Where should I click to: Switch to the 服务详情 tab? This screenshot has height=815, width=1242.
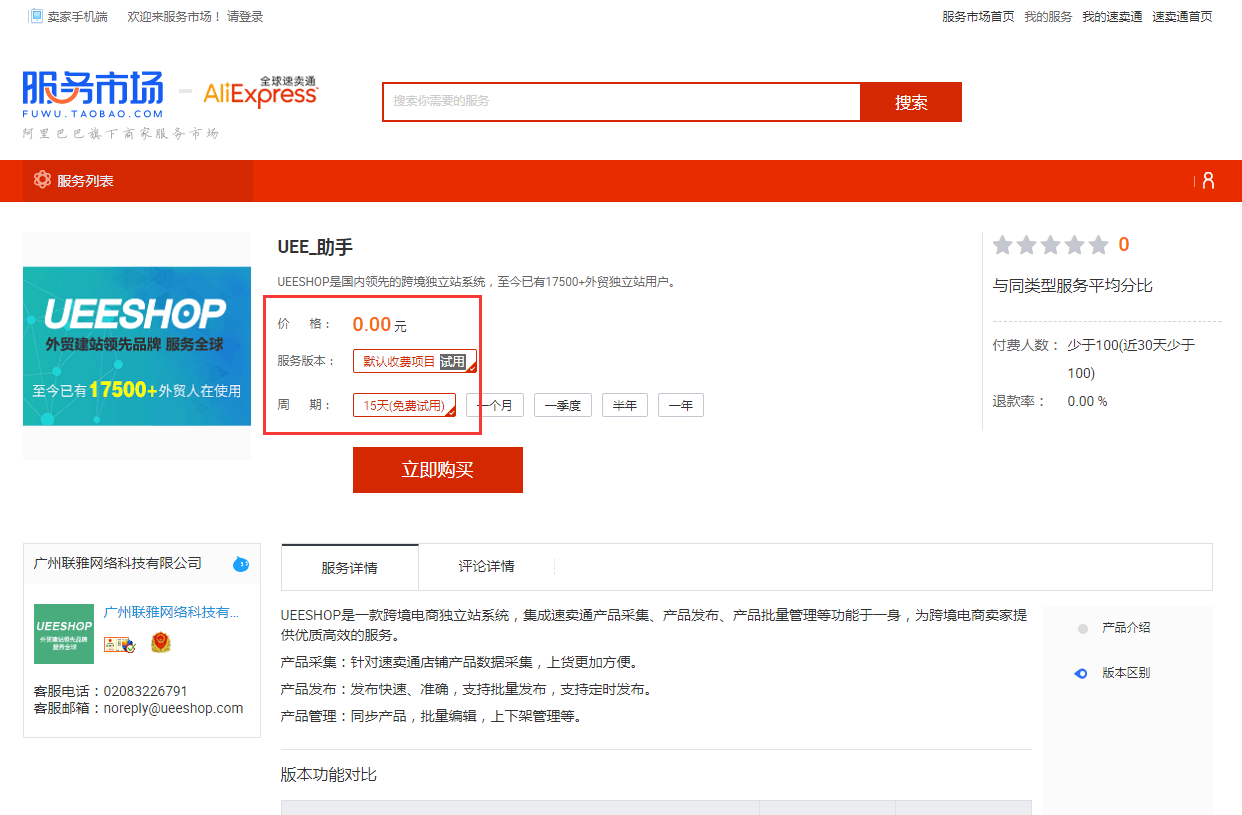350,567
